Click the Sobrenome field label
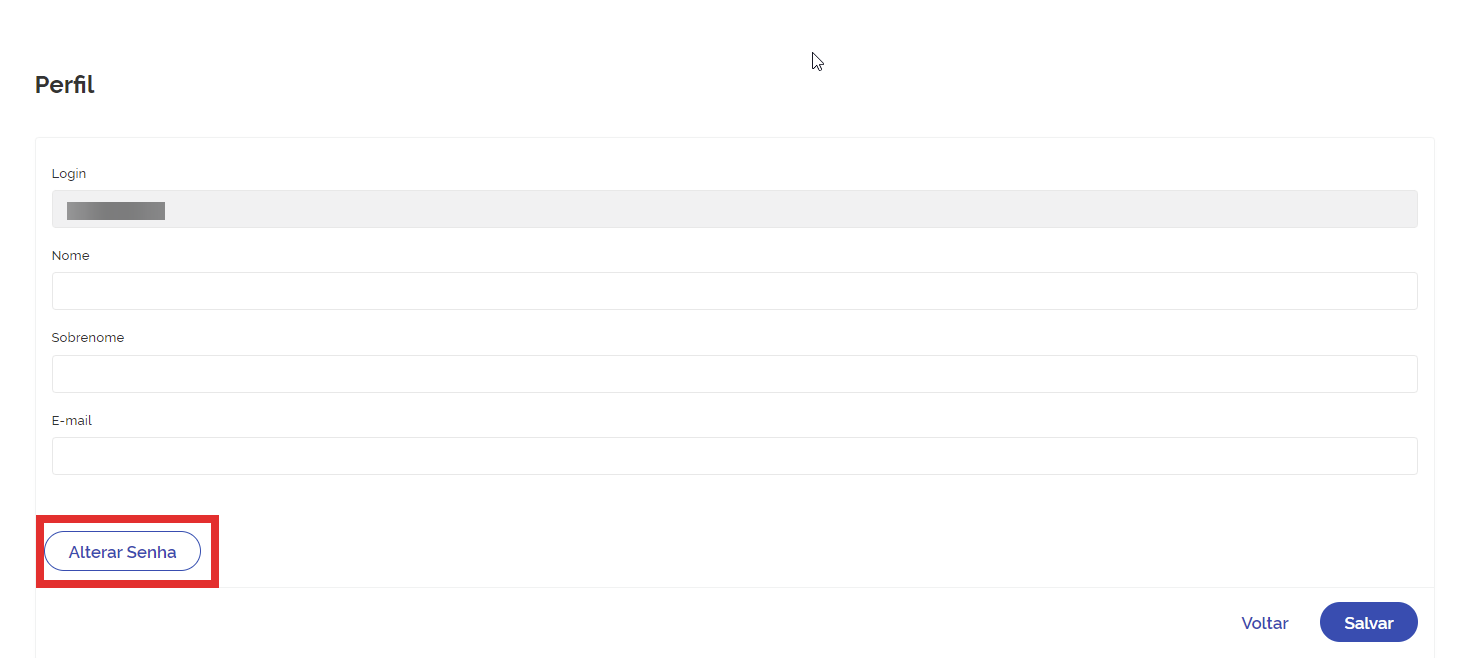Image resolution: width=1463 pixels, height=658 pixels. pyautogui.click(x=88, y=338)
